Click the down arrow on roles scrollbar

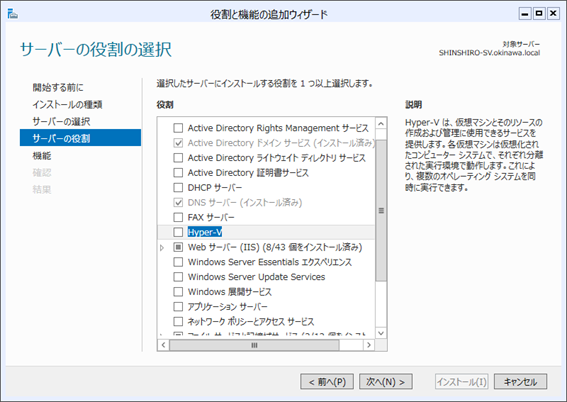[x=381, y=333]
